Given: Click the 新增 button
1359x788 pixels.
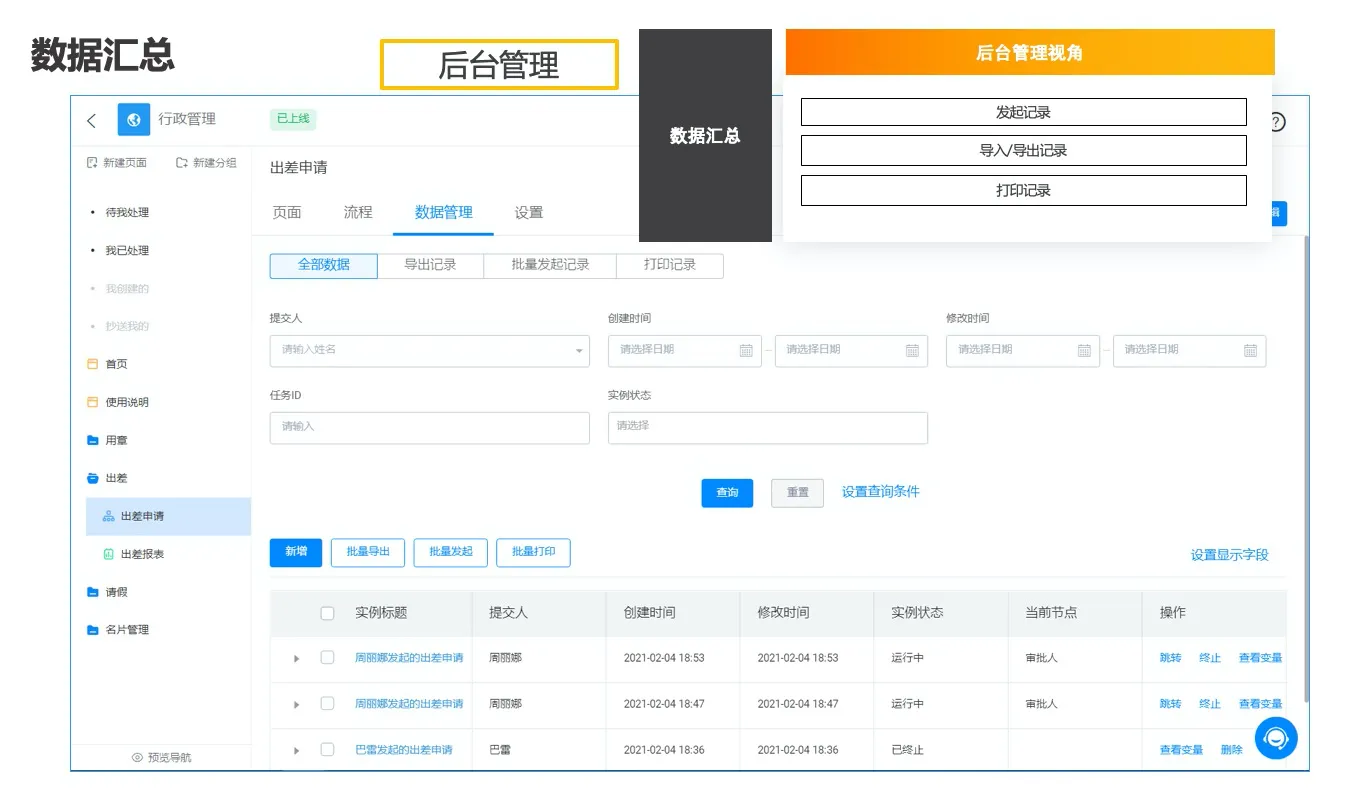Looking at the screenshot, I should coord(296,552).
